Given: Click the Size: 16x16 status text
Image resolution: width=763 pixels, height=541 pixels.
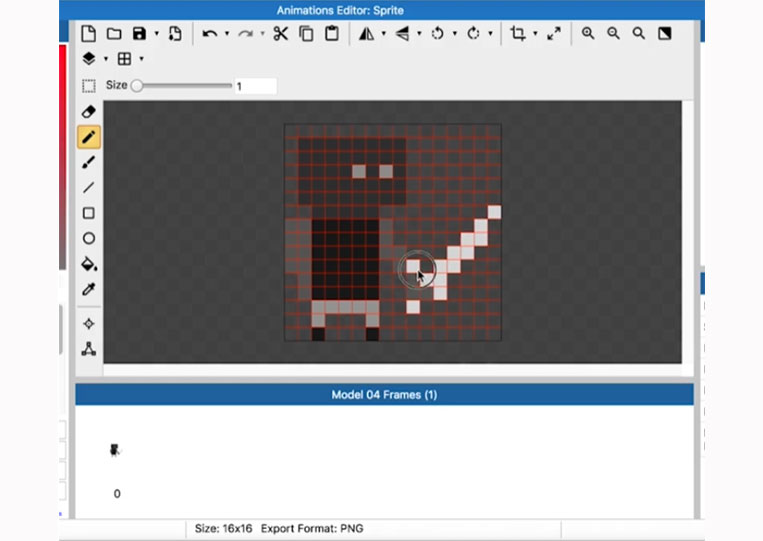Looking at the screenshot, I should tap(223, 528).
